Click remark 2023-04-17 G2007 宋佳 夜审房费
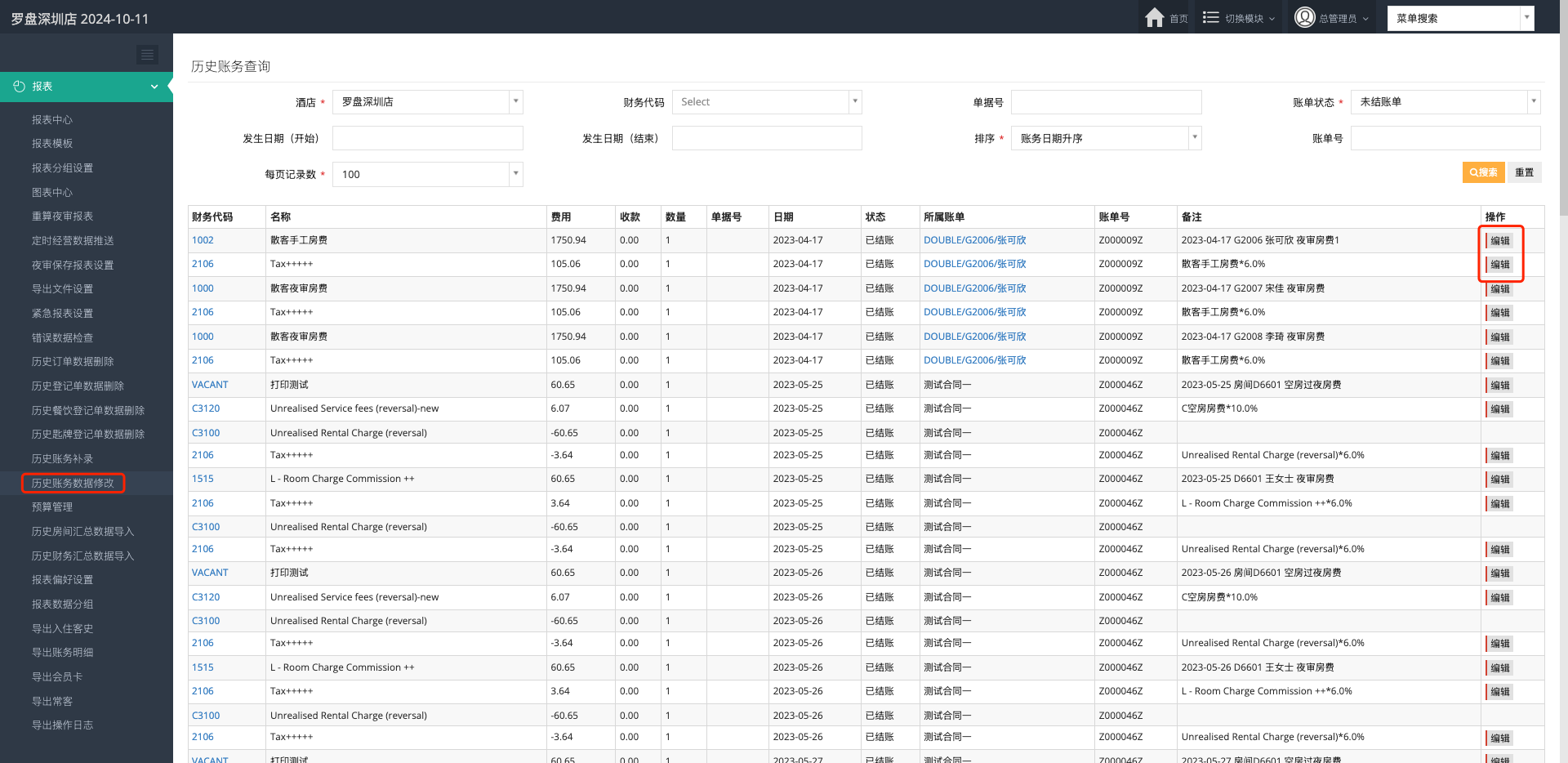The image size is (1568, 763). [x=1253, y=288]
